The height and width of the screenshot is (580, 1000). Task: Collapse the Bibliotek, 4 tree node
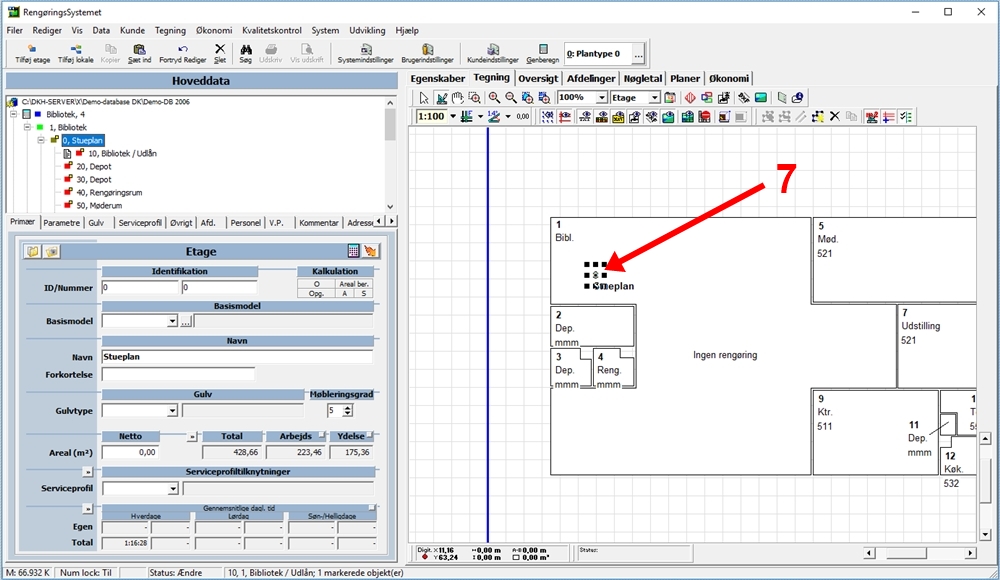(13, 114)
